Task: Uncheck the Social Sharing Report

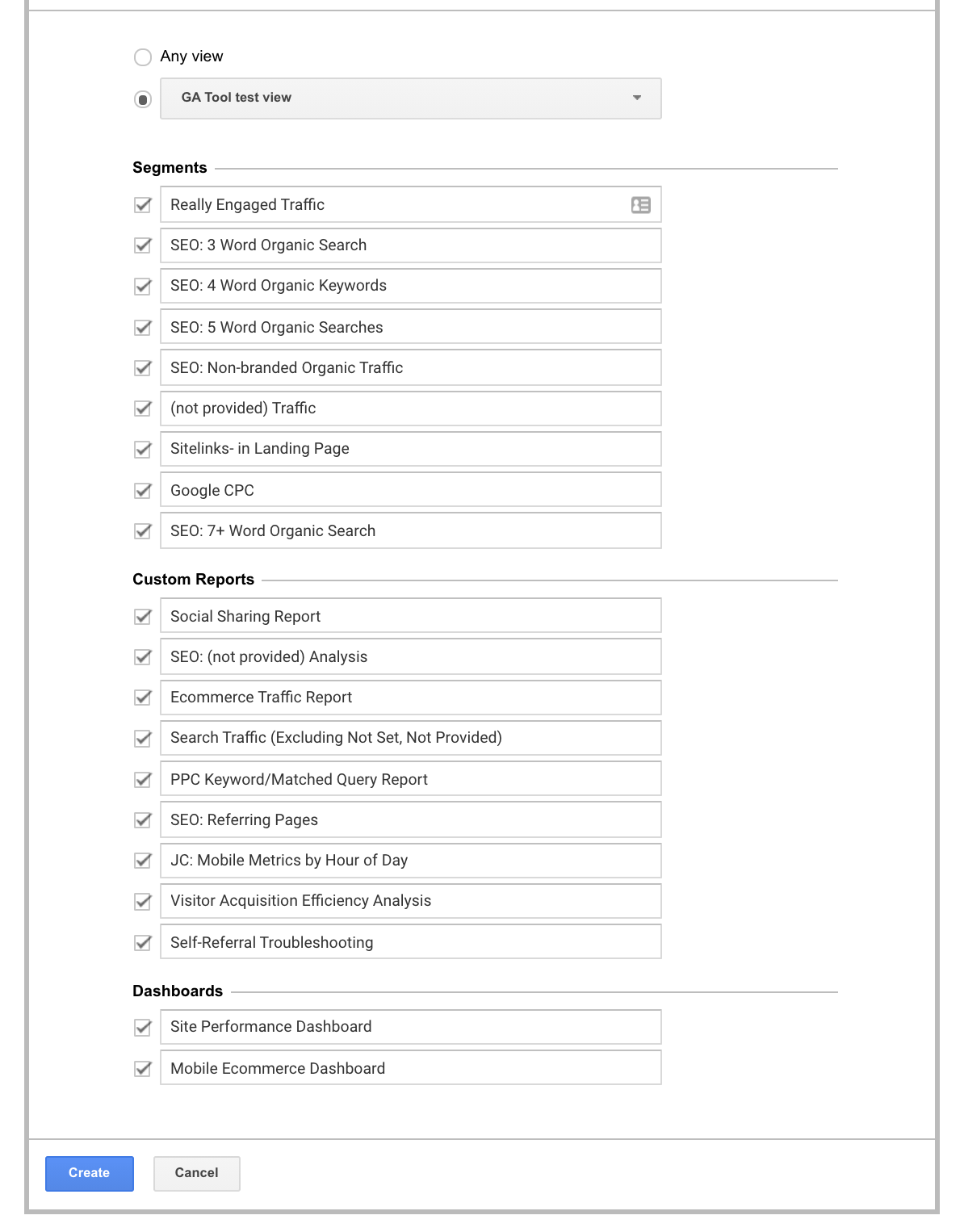Action: 142,616
